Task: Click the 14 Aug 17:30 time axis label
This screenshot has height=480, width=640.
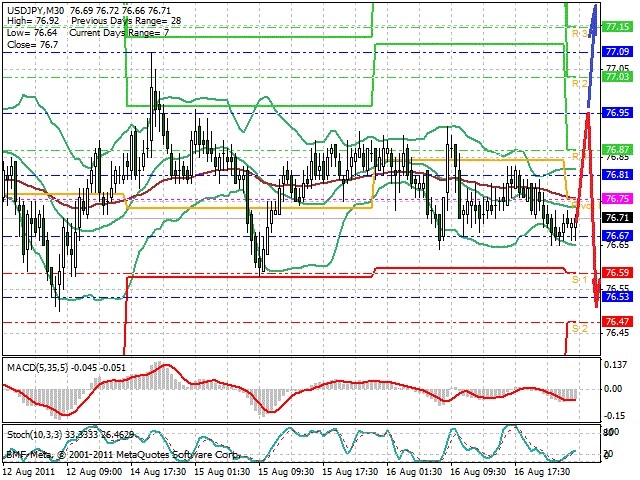Action: pyautogui.click(x=156, y=471)
